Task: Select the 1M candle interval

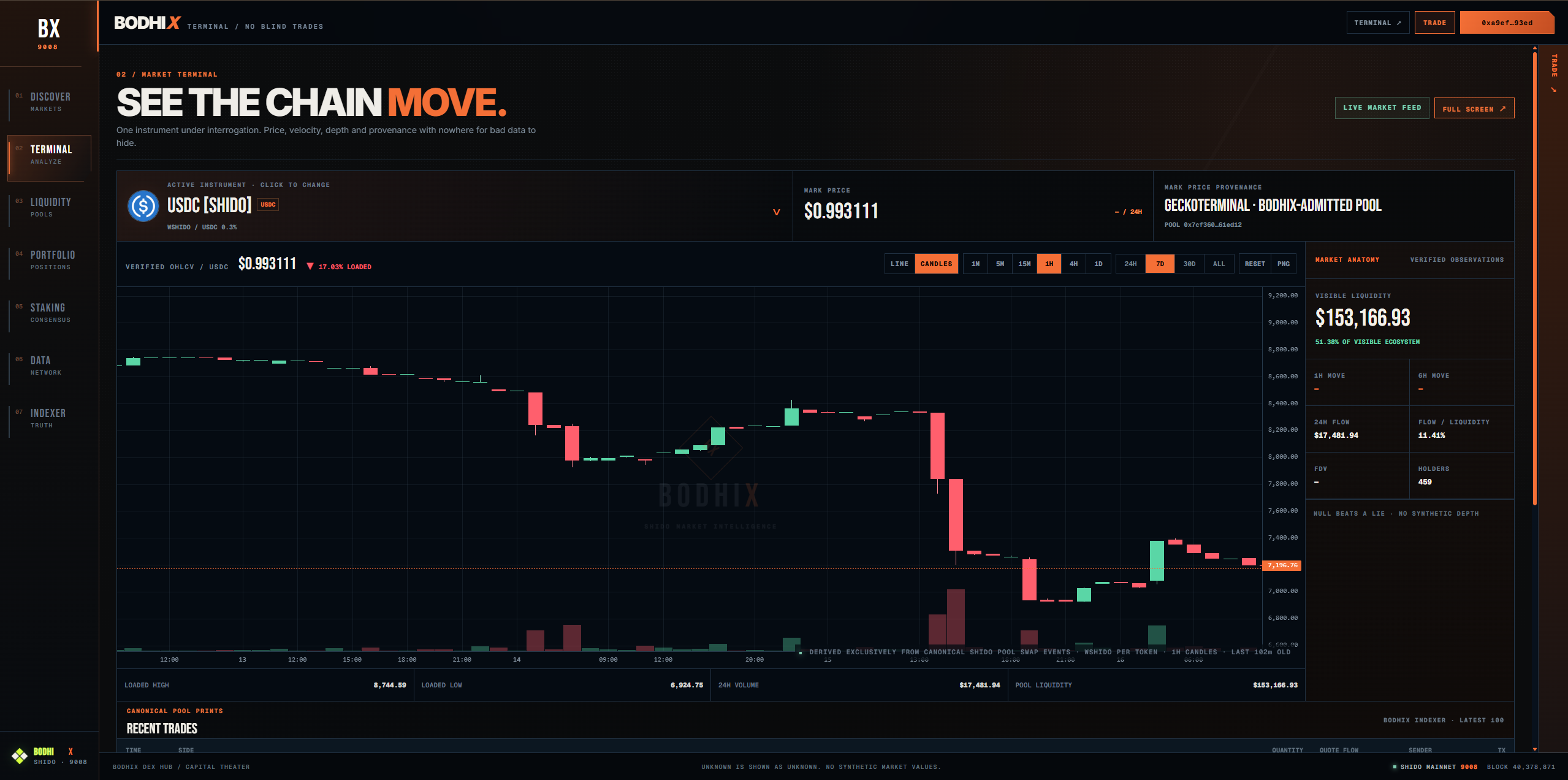Action: coord(975,264)
